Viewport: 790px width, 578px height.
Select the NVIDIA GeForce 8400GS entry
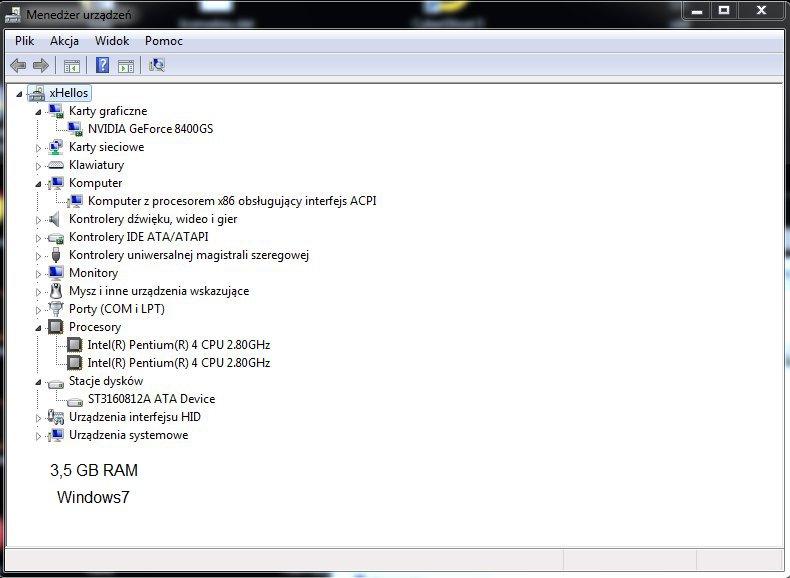(150, 129)
